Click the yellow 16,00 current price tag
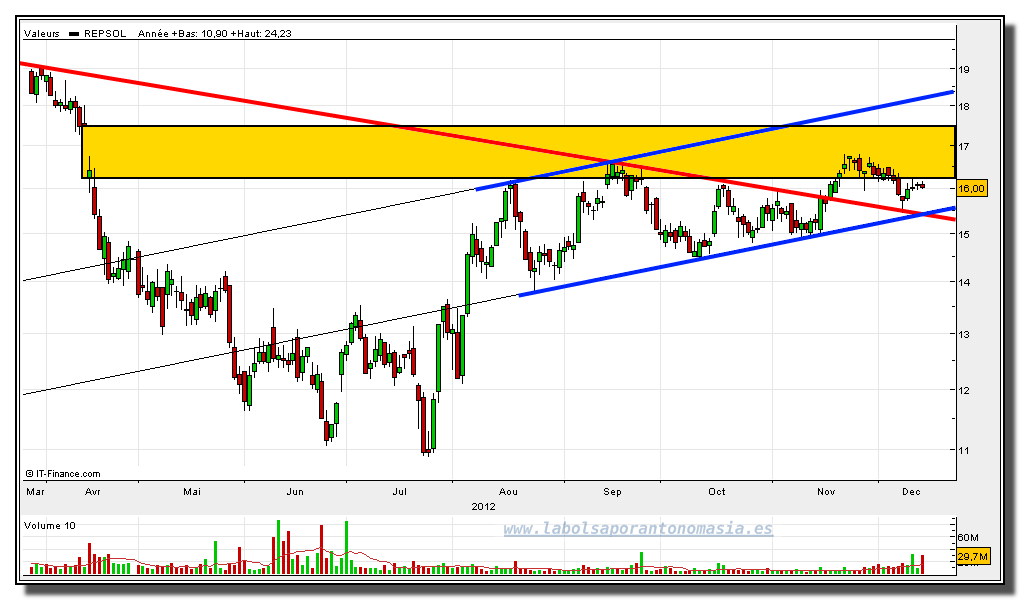 [971, 189]
